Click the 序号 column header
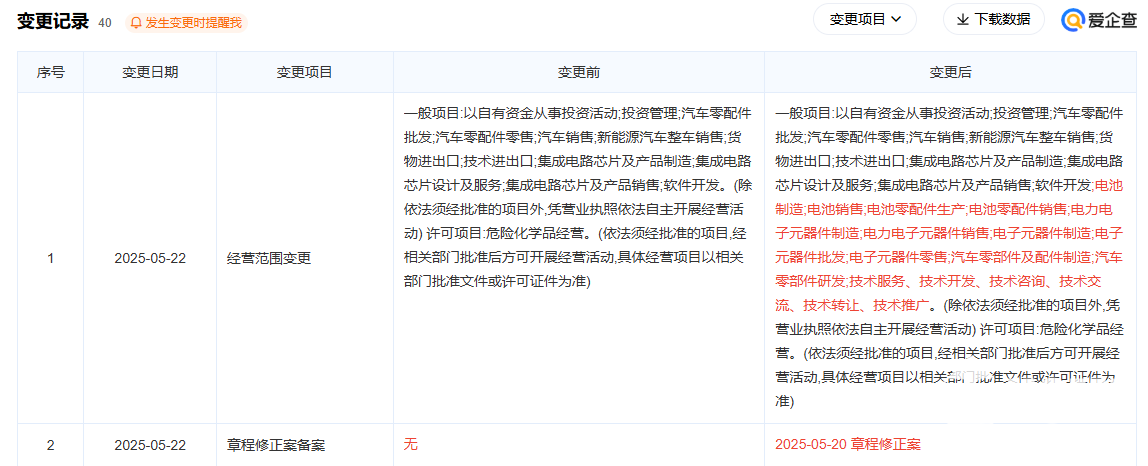 click(x=51, y=72)
